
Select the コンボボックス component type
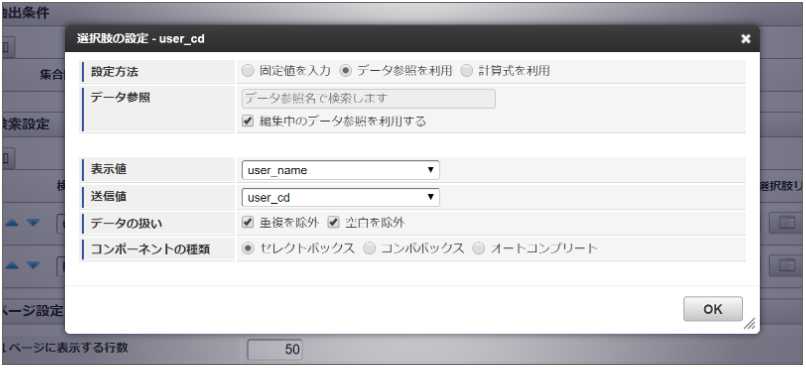click(369, 249)
